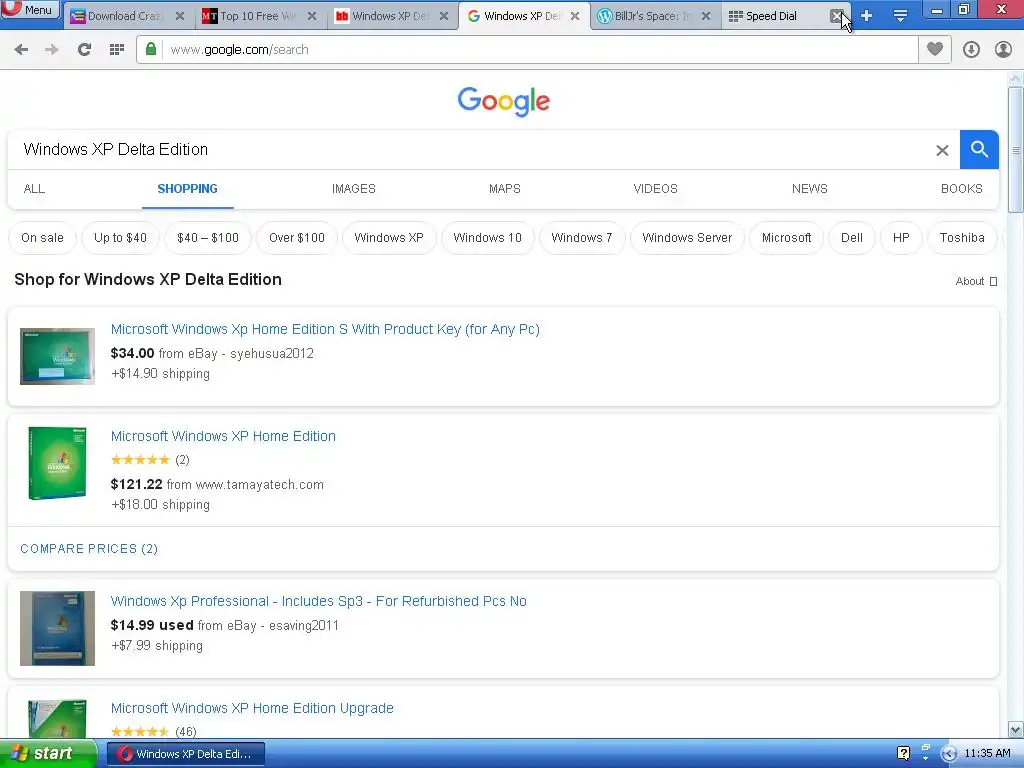The width and height of the screenshot is (1024, 768).
Task: Add page to bookmarks heart icon
Action: point(935,49)
